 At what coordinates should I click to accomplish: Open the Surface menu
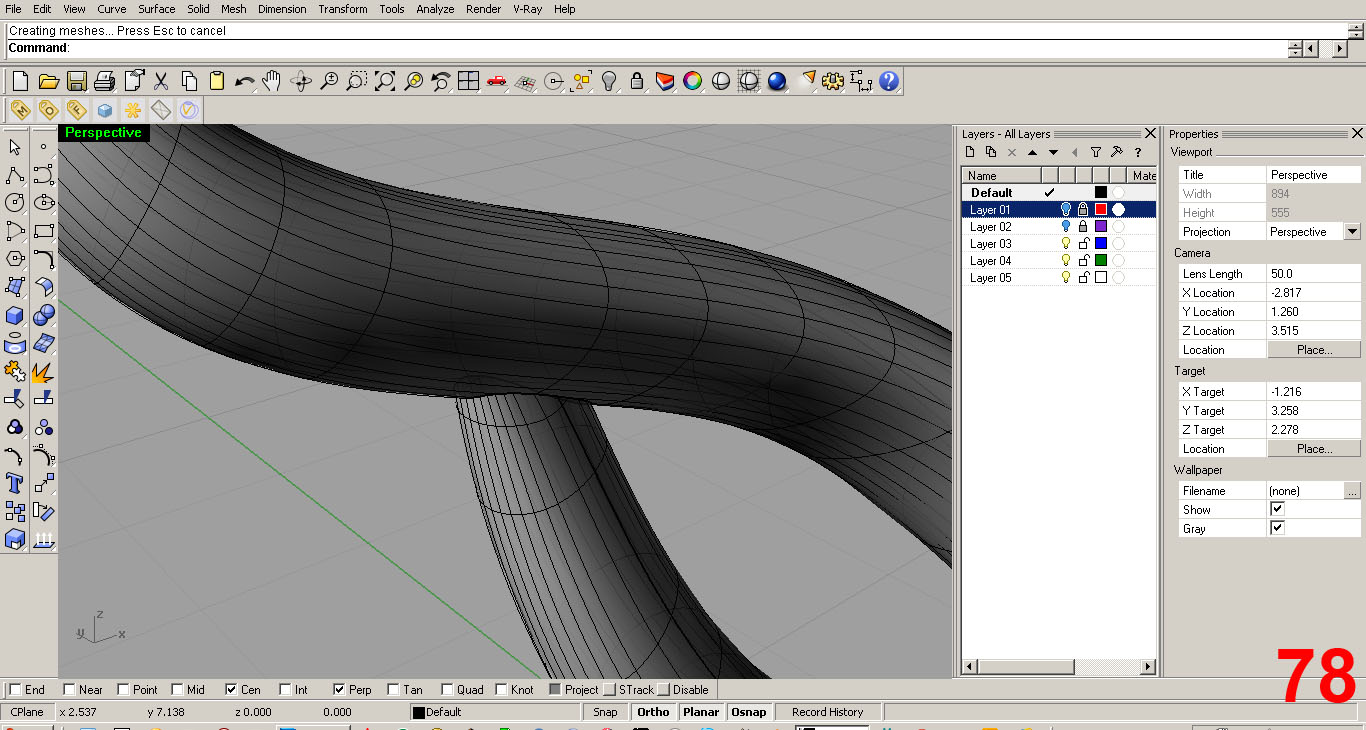point(156,9)
